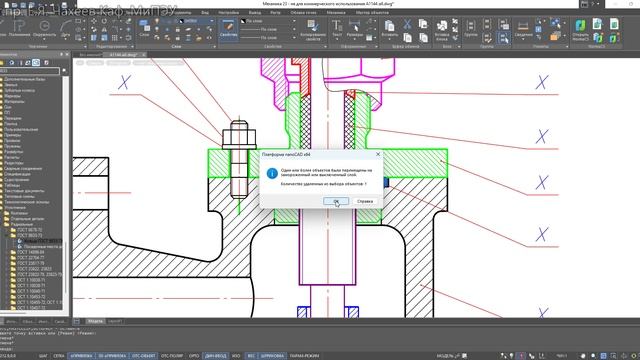
Task: Select the Пружины library tree item
Action: tap(12, 146)
